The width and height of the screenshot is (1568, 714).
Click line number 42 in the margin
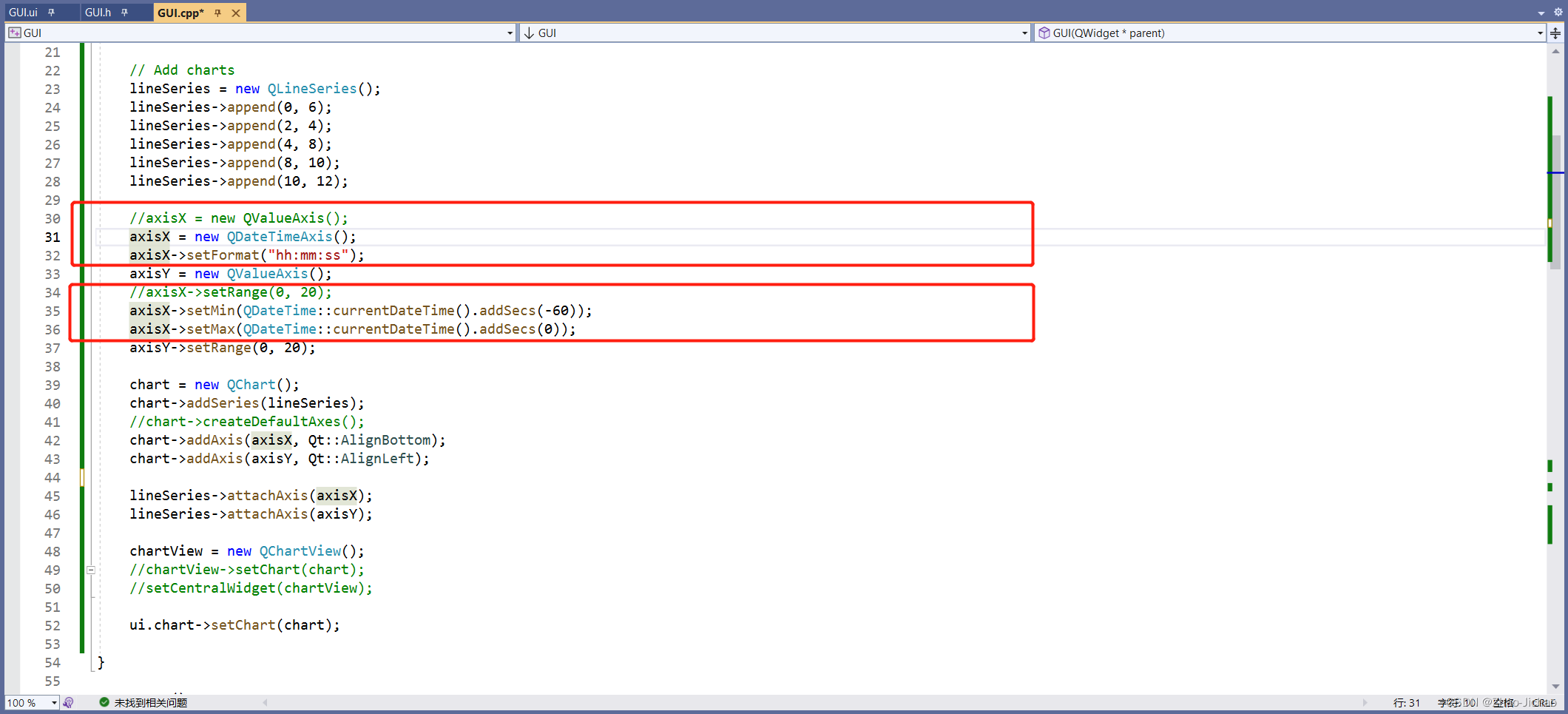tap(52, 440)
